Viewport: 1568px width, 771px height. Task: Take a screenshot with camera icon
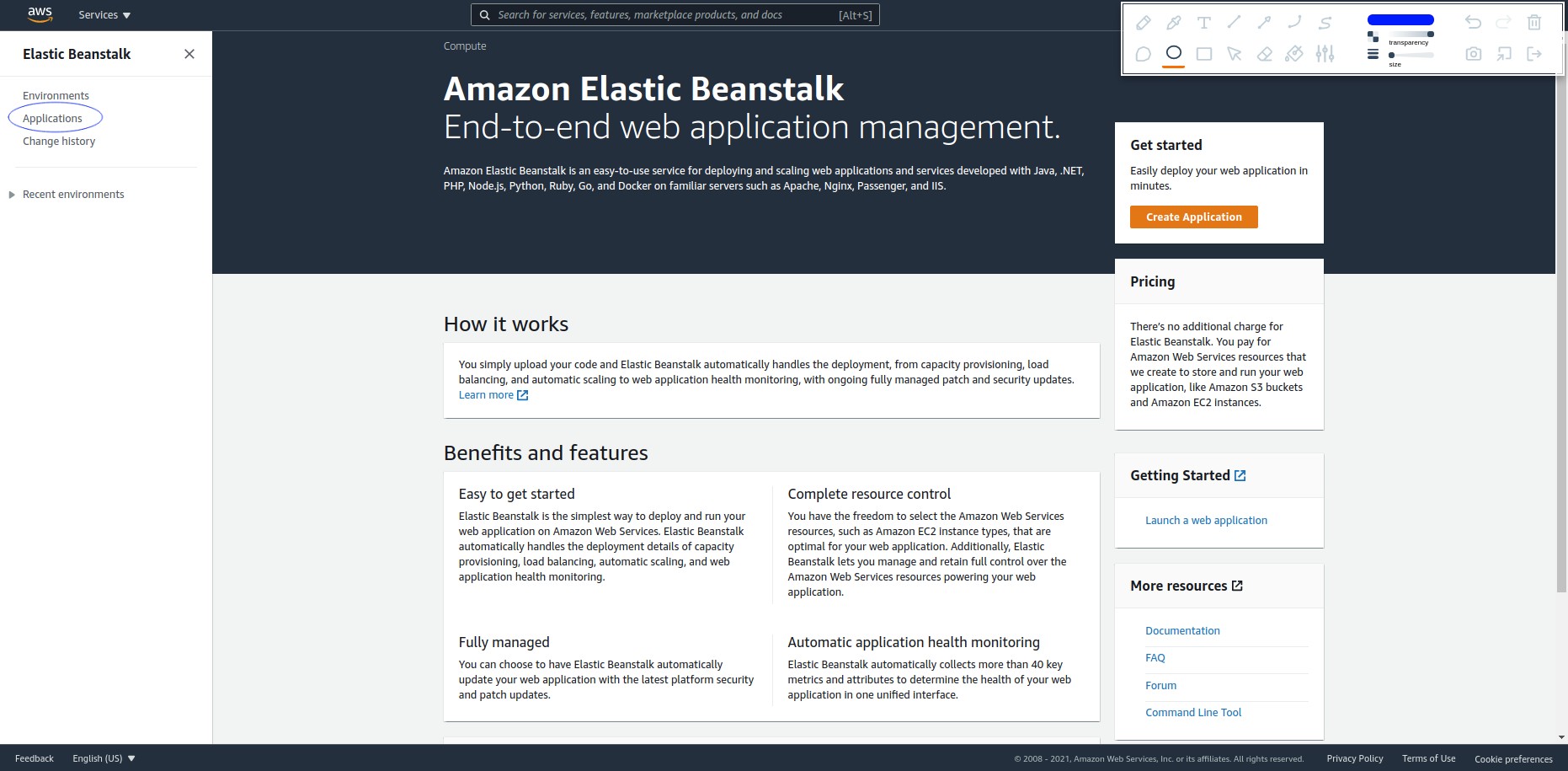coord(1473,54)
